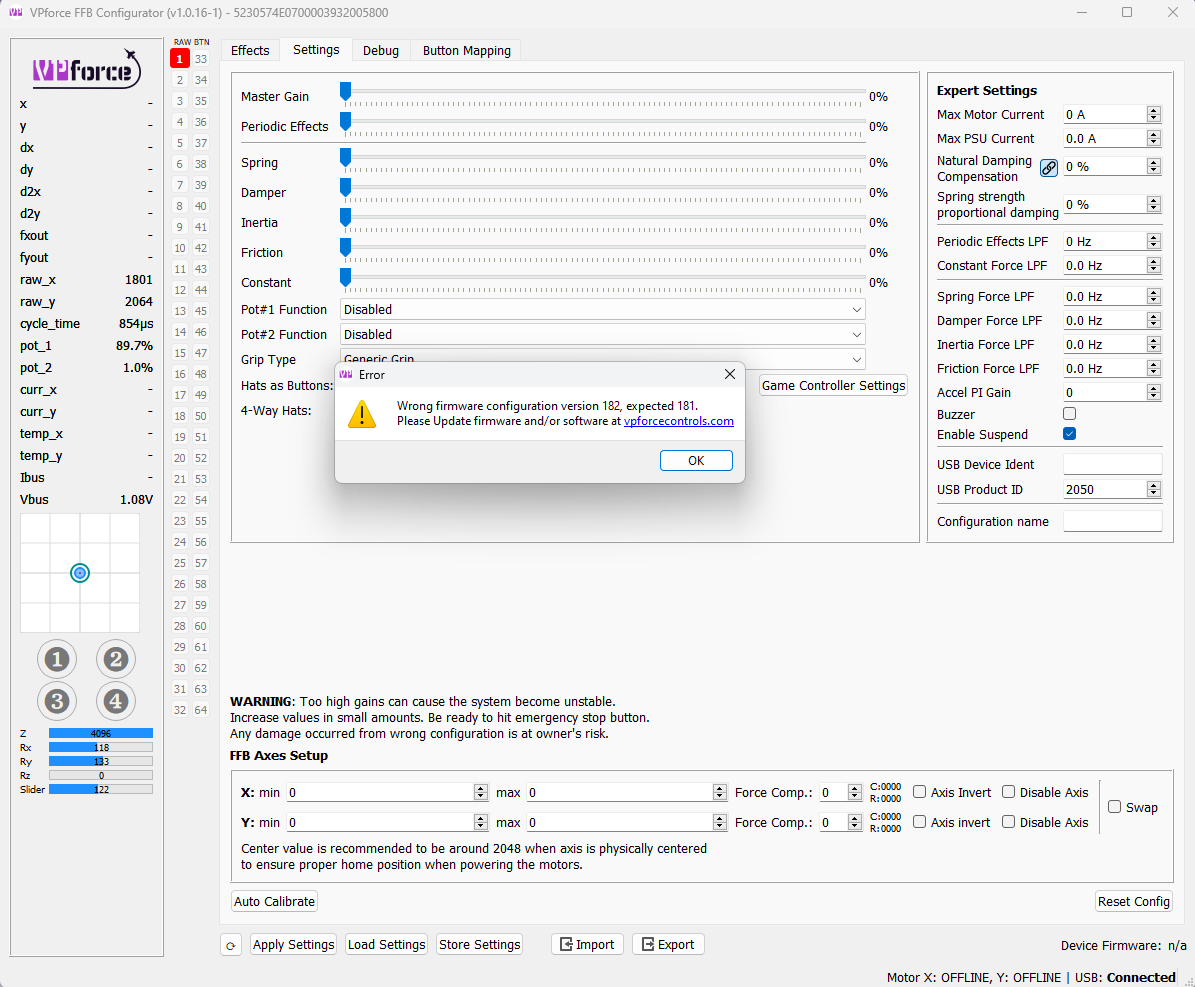
Task: Click the Slider axis bar showing 122
Action: point(101,790)
